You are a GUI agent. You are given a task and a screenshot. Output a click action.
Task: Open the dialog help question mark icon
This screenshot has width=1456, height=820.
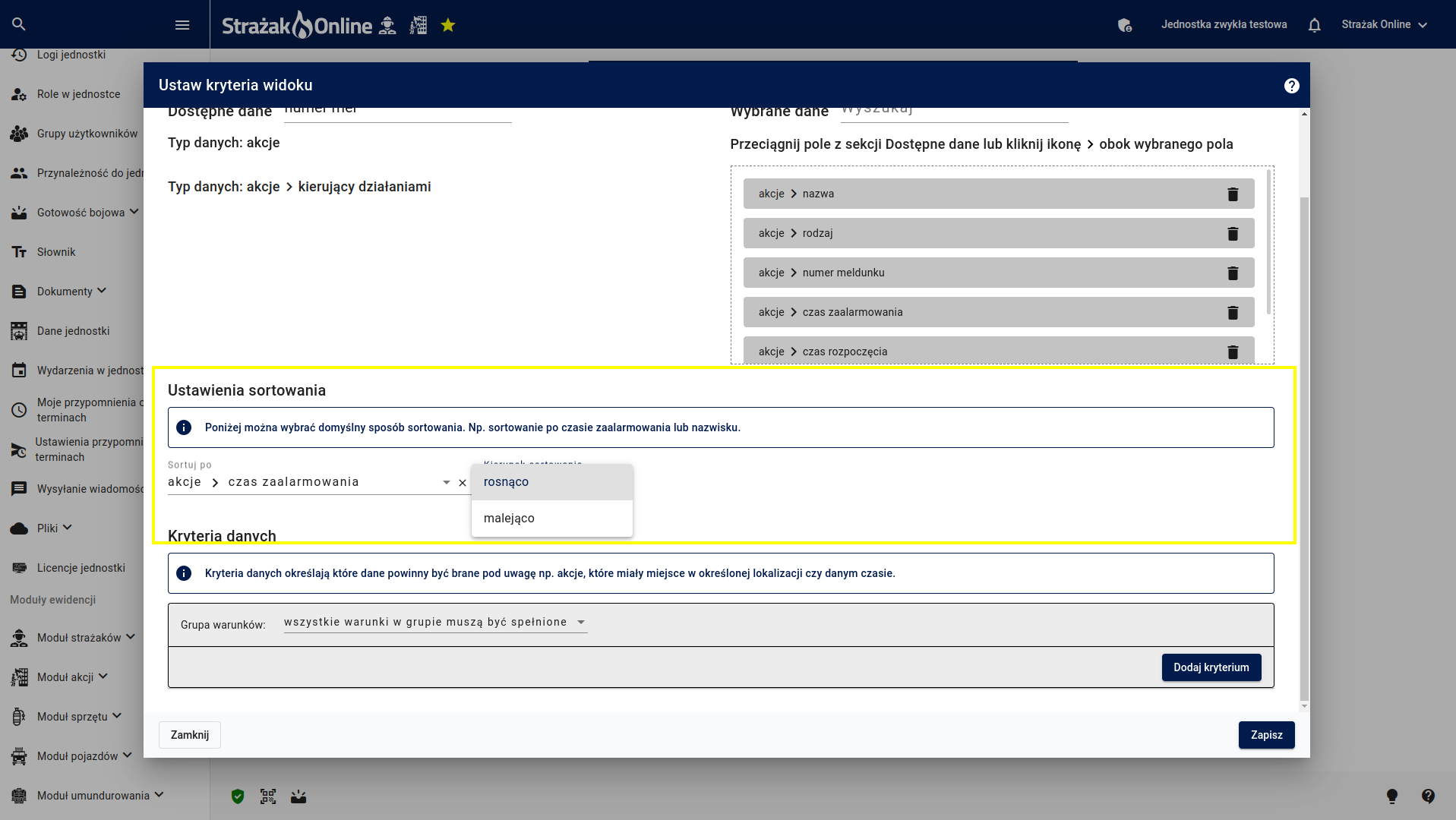pos(1292,86)
